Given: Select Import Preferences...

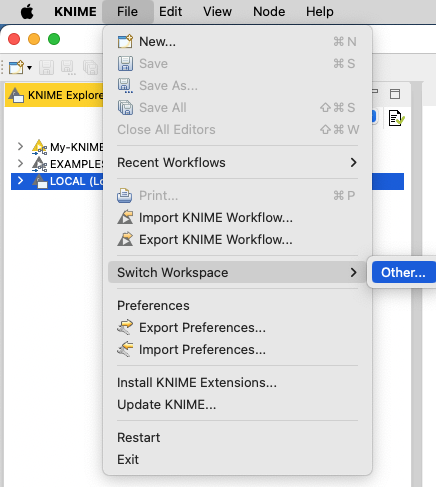Looking at the screenshot, I should click(237, 350).
